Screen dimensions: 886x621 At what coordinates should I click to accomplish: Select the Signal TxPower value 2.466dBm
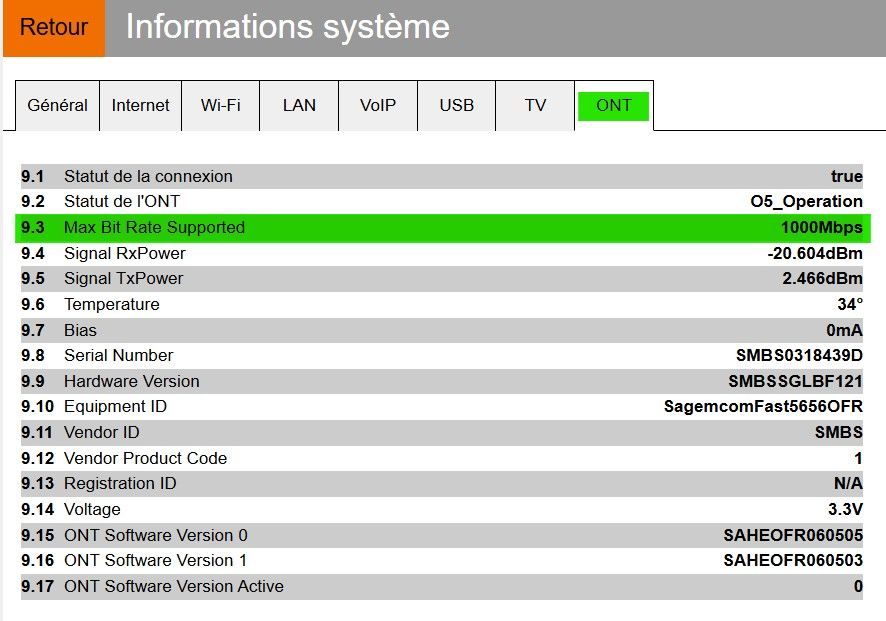tap(822, 278)
